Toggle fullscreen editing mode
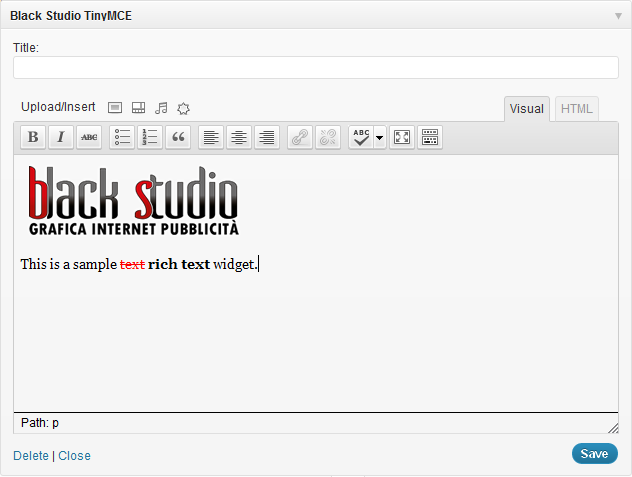Screen dimensions: 632x477 click(x=402, y=137)
